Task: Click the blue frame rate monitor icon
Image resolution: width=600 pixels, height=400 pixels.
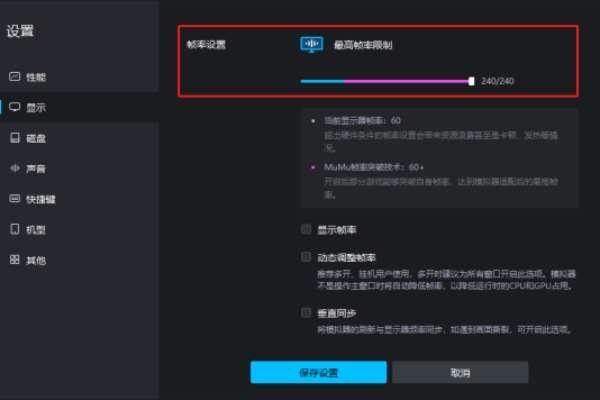Action: 311,45
